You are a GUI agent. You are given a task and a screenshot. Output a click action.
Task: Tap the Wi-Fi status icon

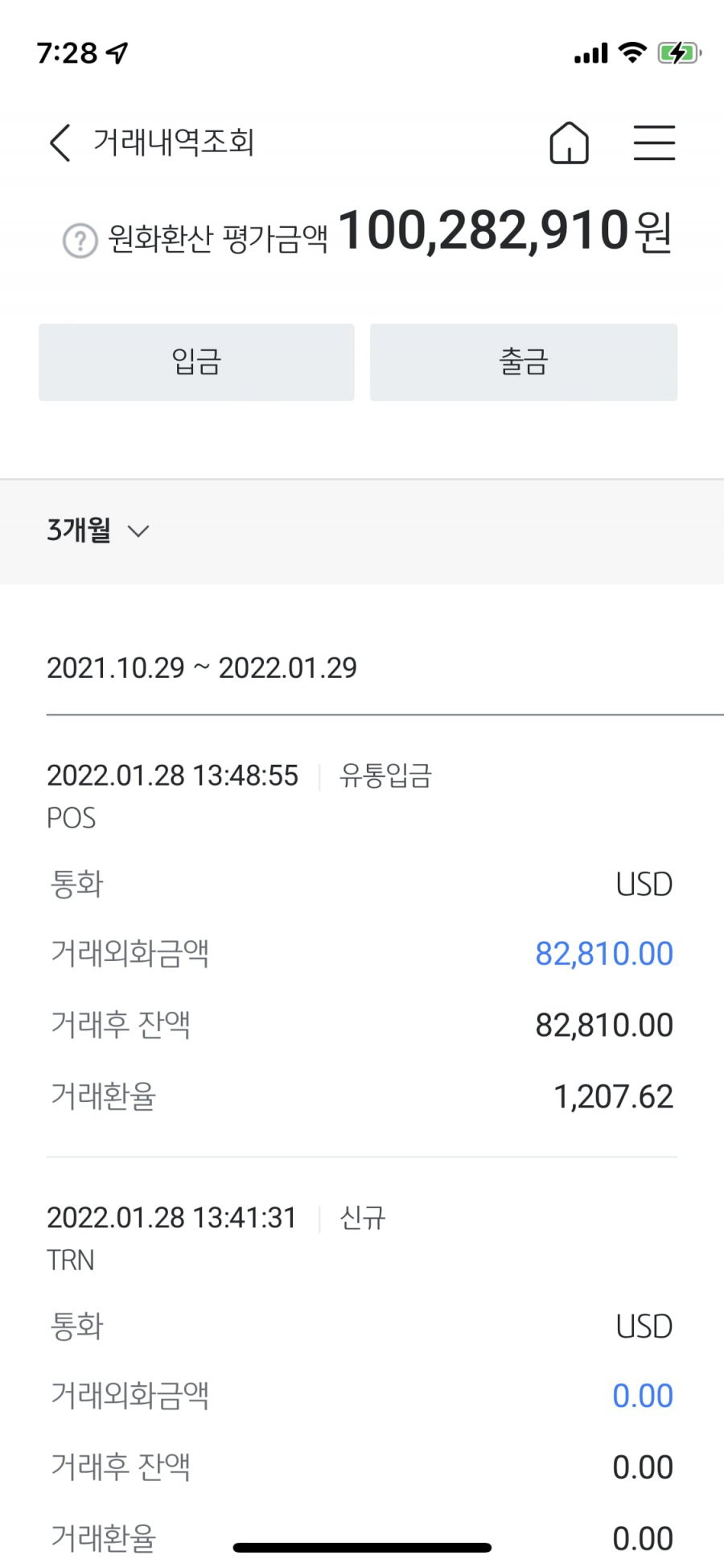[x=633, y=53]
